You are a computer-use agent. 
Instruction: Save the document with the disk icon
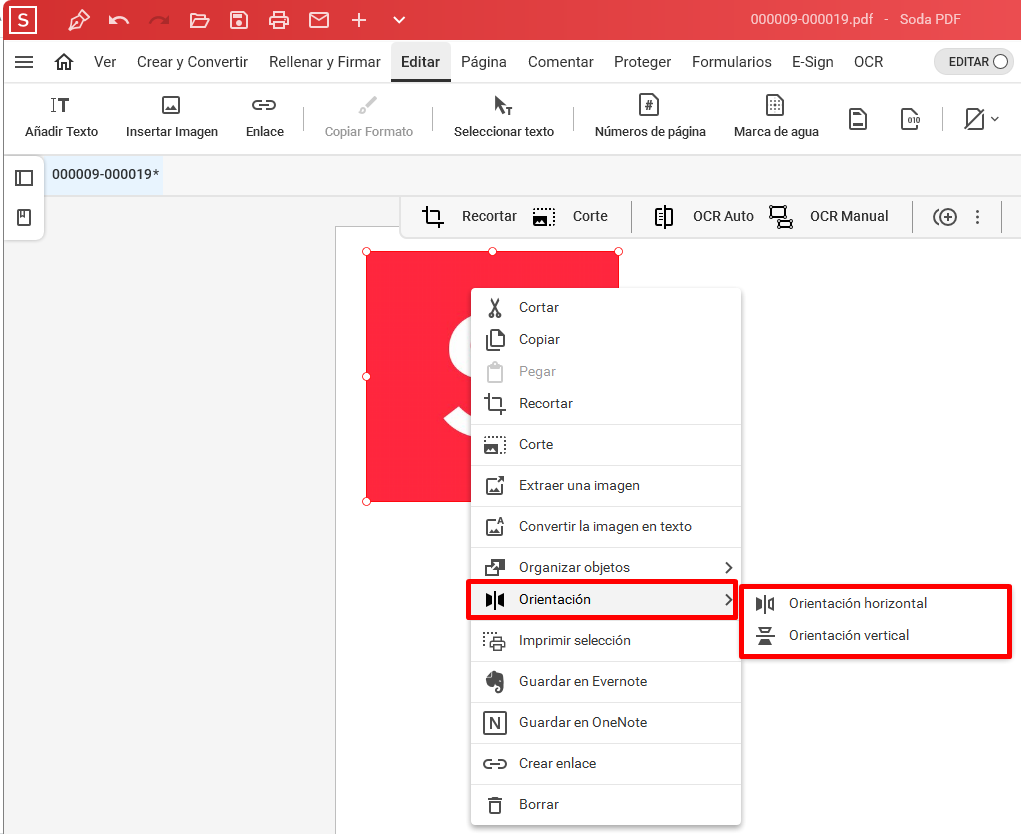click(239, 20)
